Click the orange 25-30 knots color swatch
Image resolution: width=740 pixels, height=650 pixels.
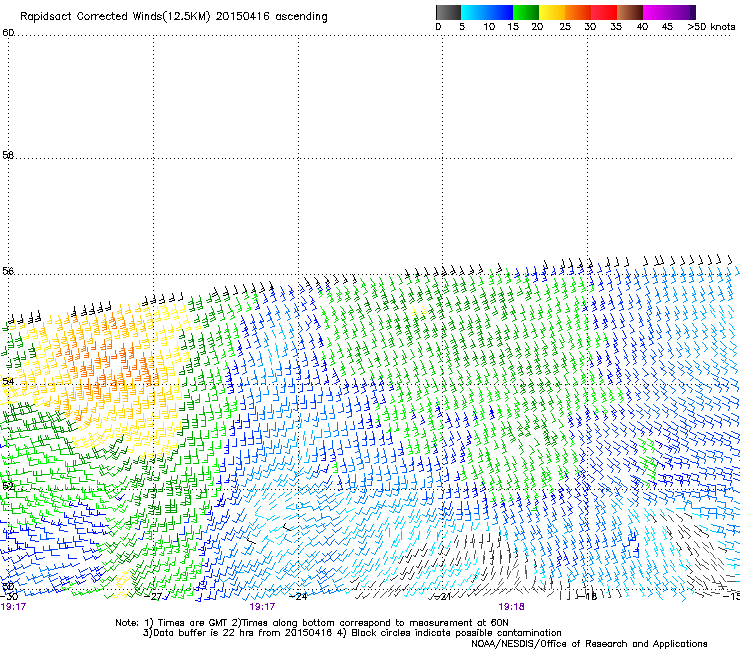pos(578,12)
